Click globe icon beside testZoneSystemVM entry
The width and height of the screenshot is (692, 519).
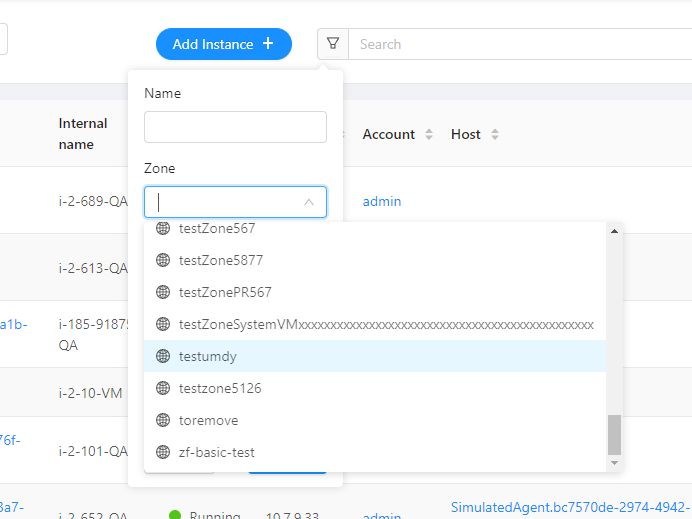click(163, 324)
